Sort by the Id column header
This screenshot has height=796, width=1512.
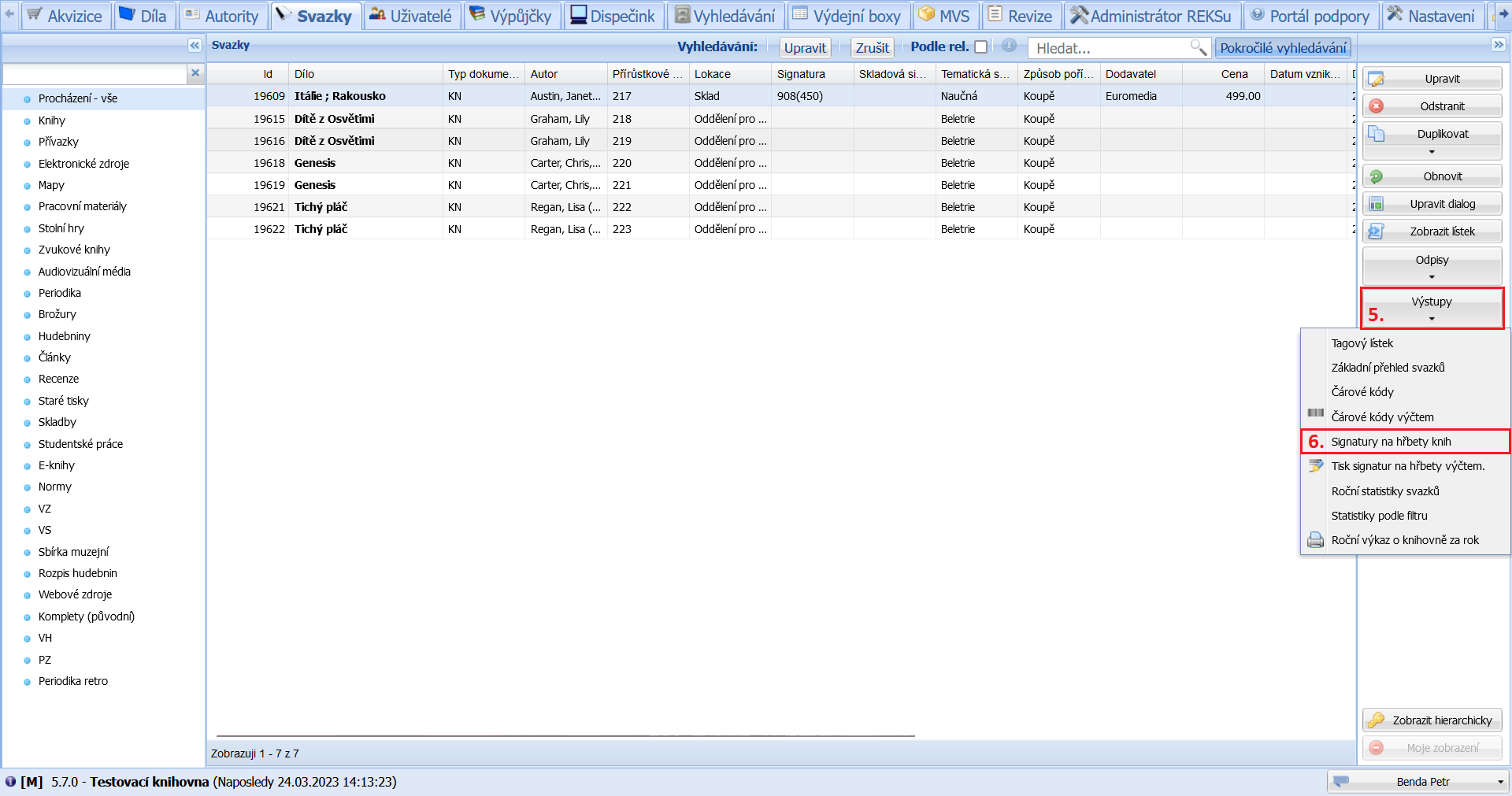(x=248, y=74)
